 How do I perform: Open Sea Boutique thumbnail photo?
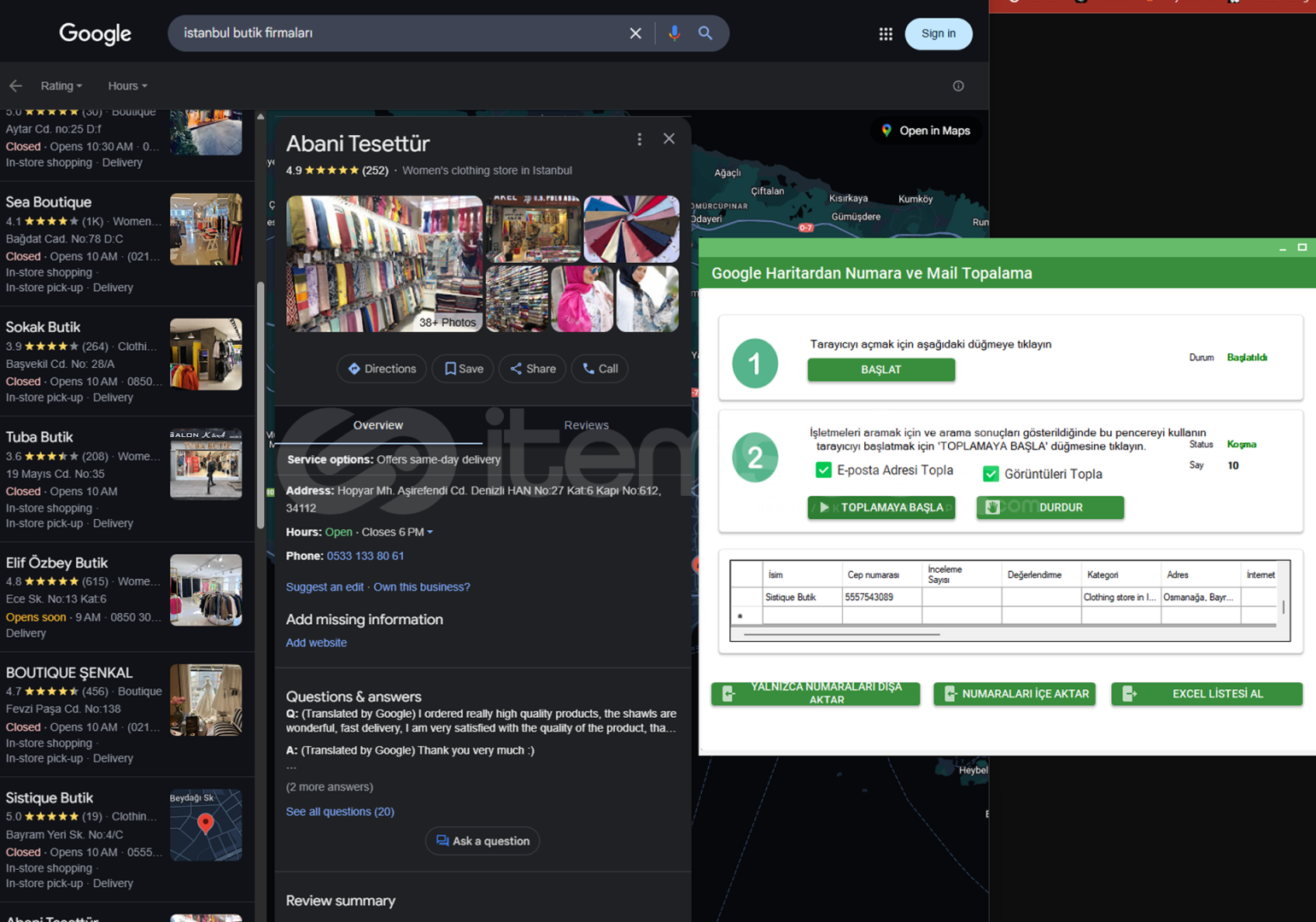click(206, 229)
